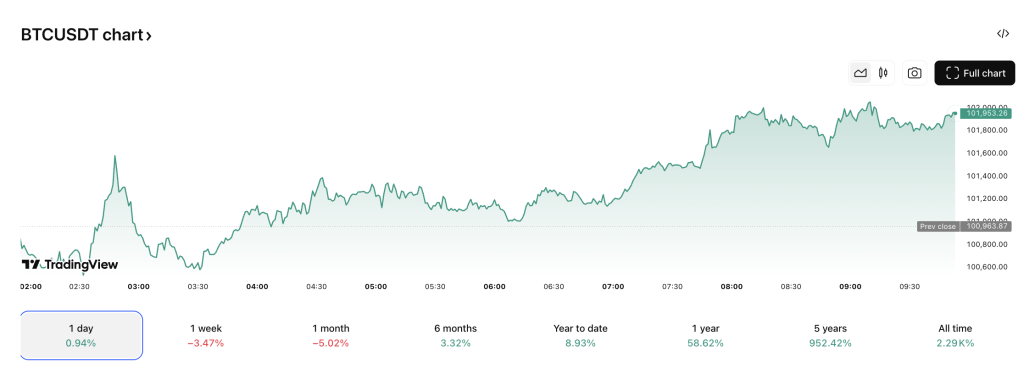Select the 5 years range

830,335
